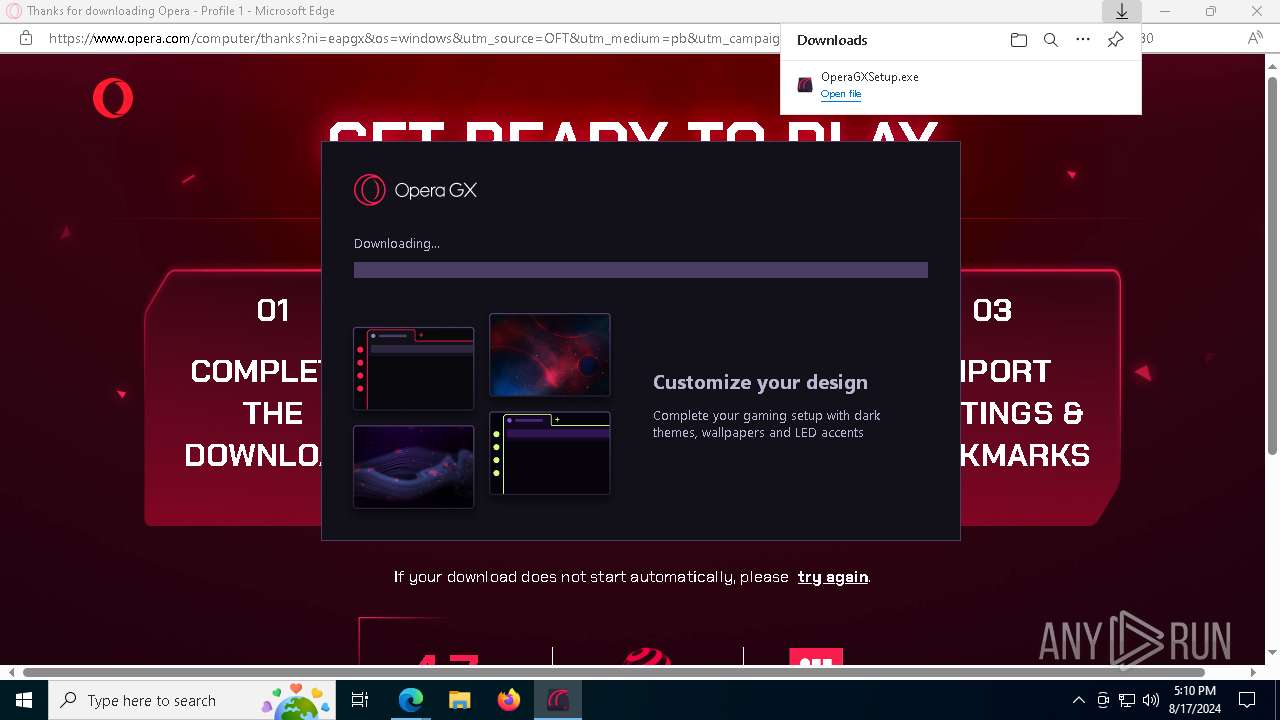
Task: Click the address bar URL
Action: [414, 39]
